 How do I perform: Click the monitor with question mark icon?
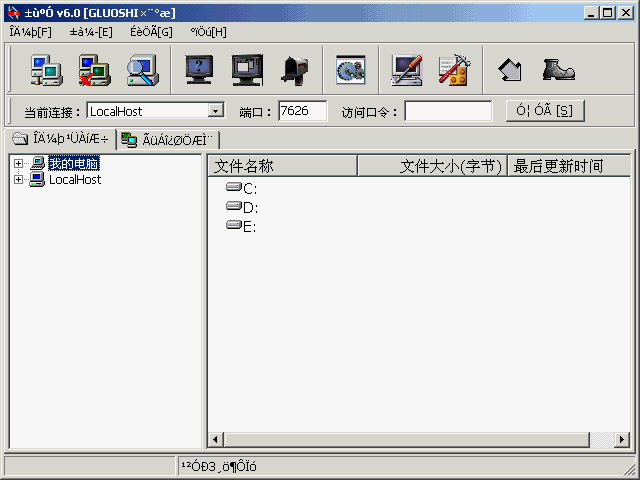(200, 70)
